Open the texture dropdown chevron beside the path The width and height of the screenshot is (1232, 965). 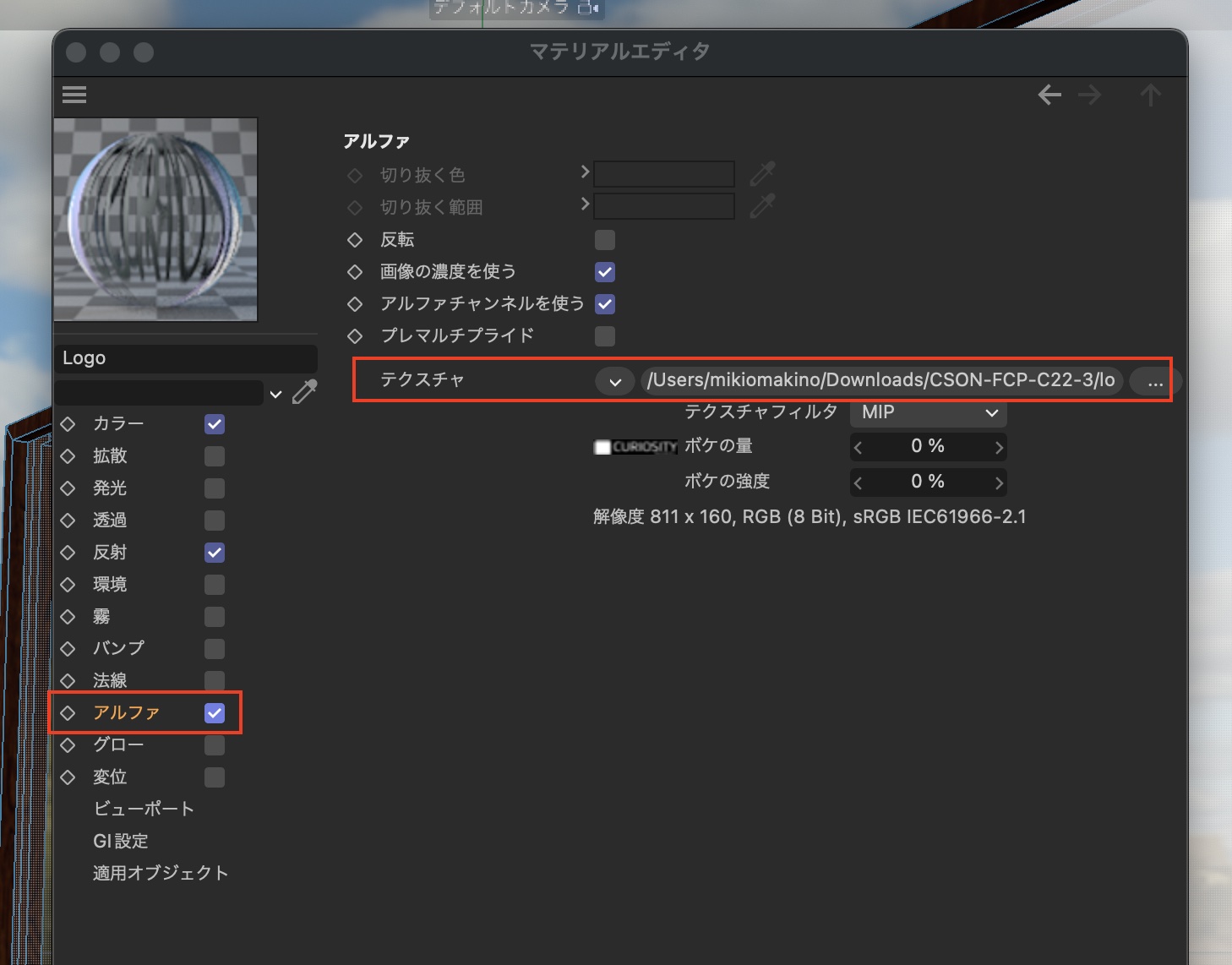pyautogui.click(x=614, y=381)
